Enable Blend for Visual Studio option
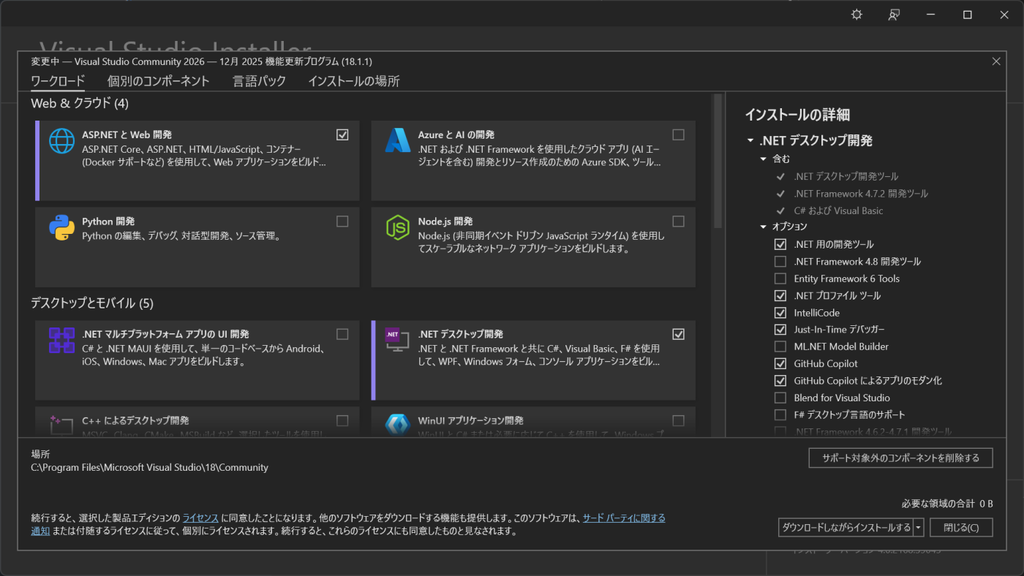Image resolution: width=1024 pixels, height=576 pixels. (x=780, y=397)
